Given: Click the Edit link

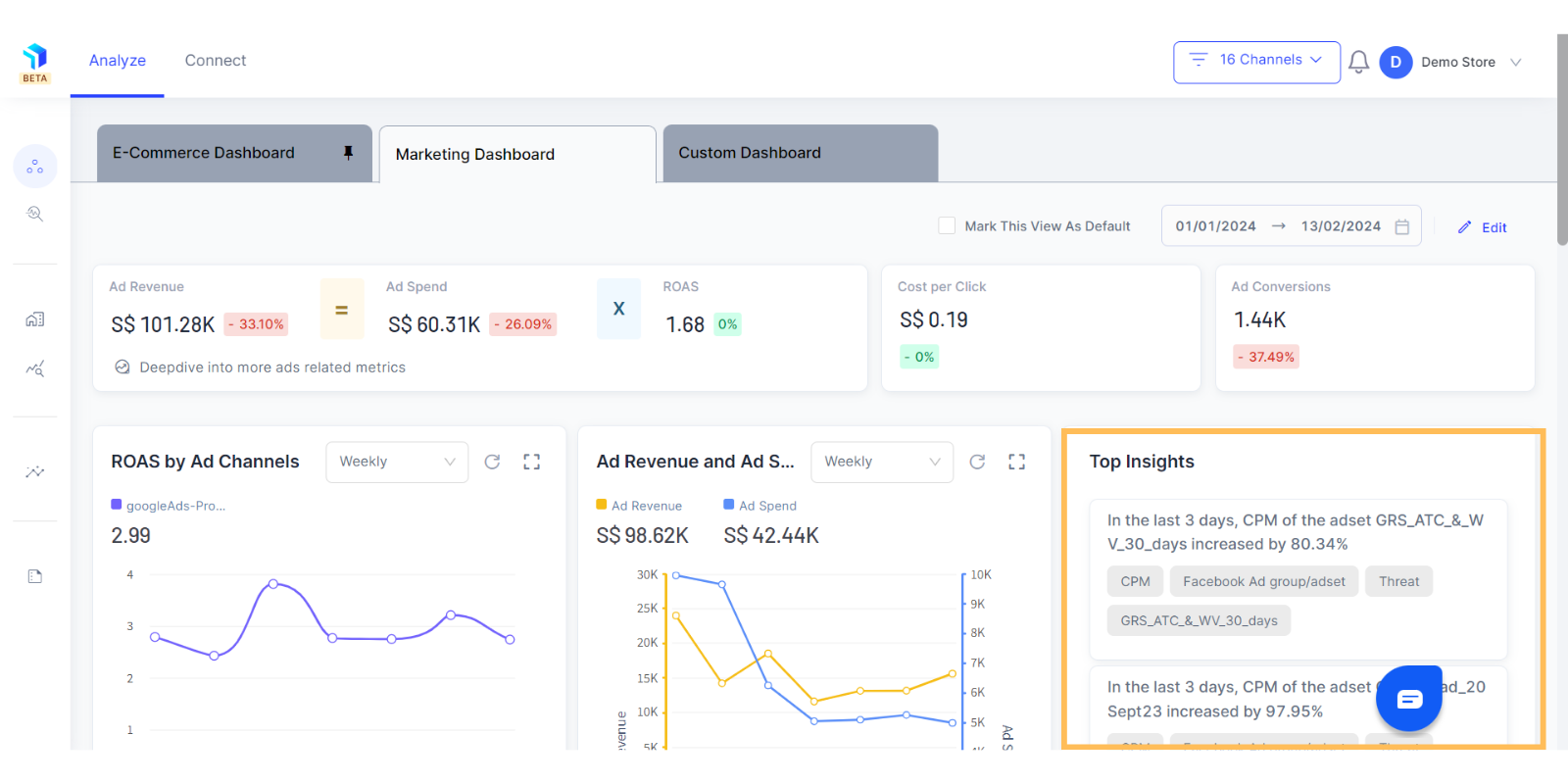Looking at the screenshot, I should [x=1494, y=227].
